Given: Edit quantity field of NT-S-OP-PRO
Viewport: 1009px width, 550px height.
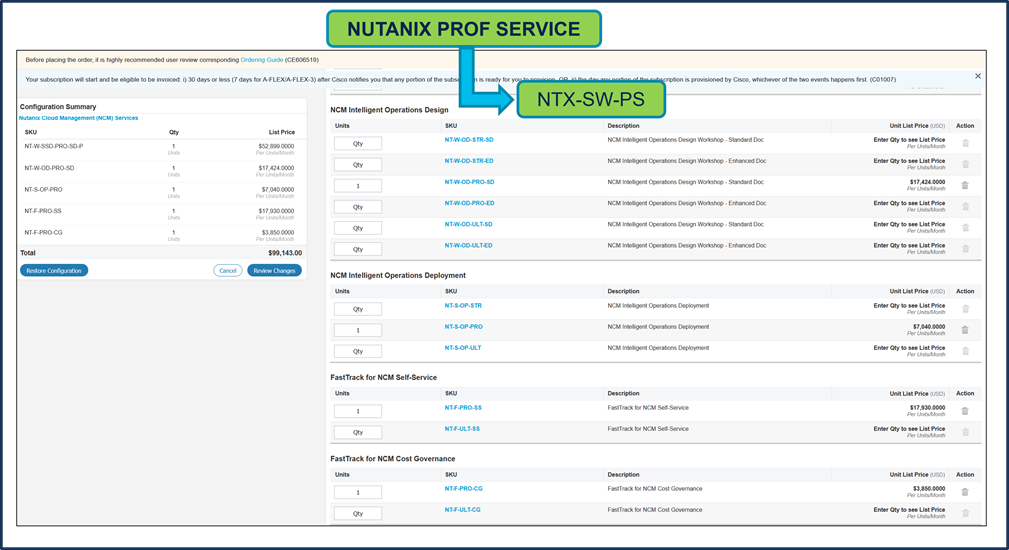Looking at the screenshot, I should [x=358, y=331].
